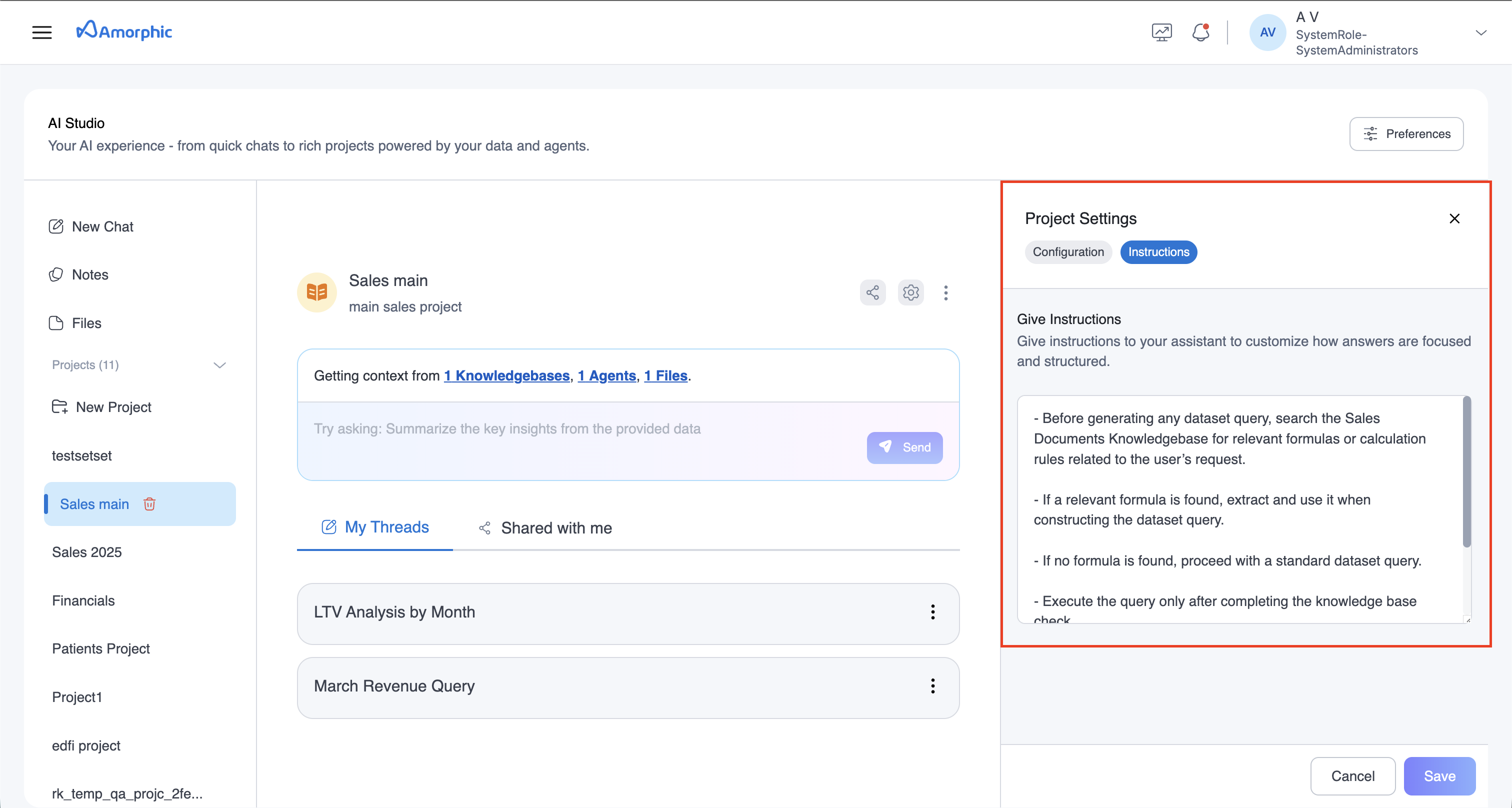Expand the user profile dropdown arrow

[1480, 33]
